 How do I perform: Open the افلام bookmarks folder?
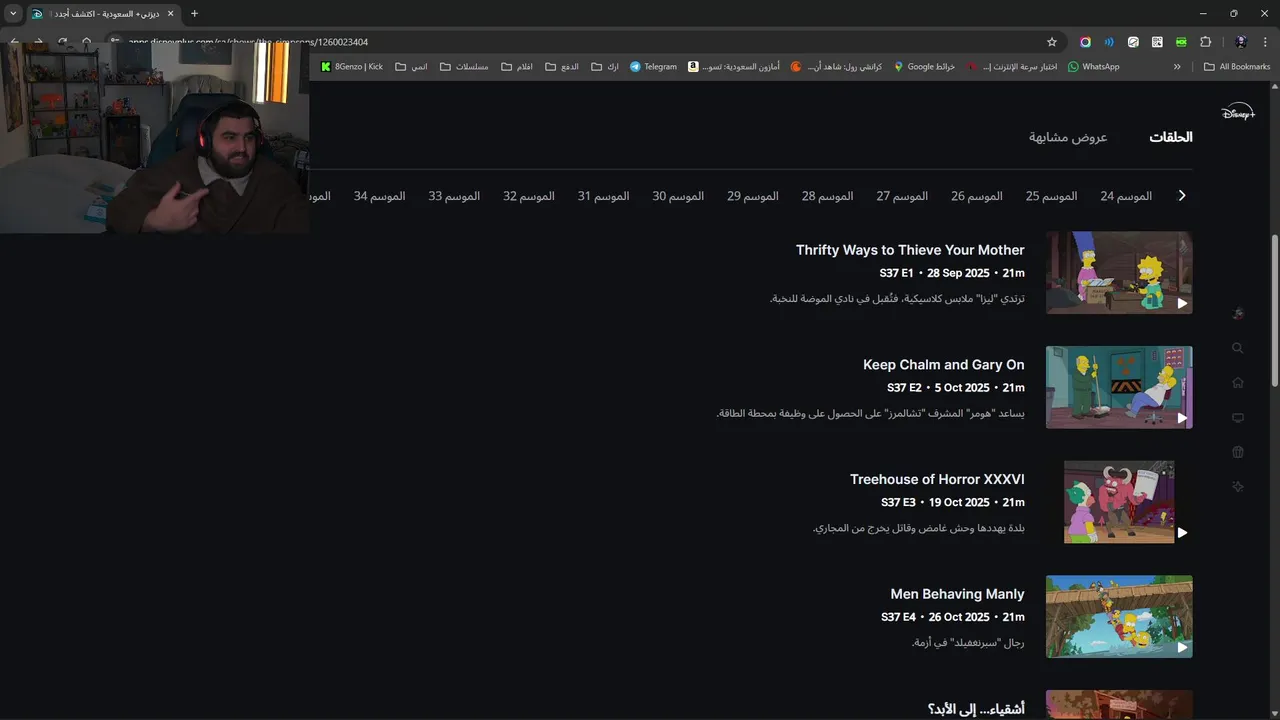point(517,67)
